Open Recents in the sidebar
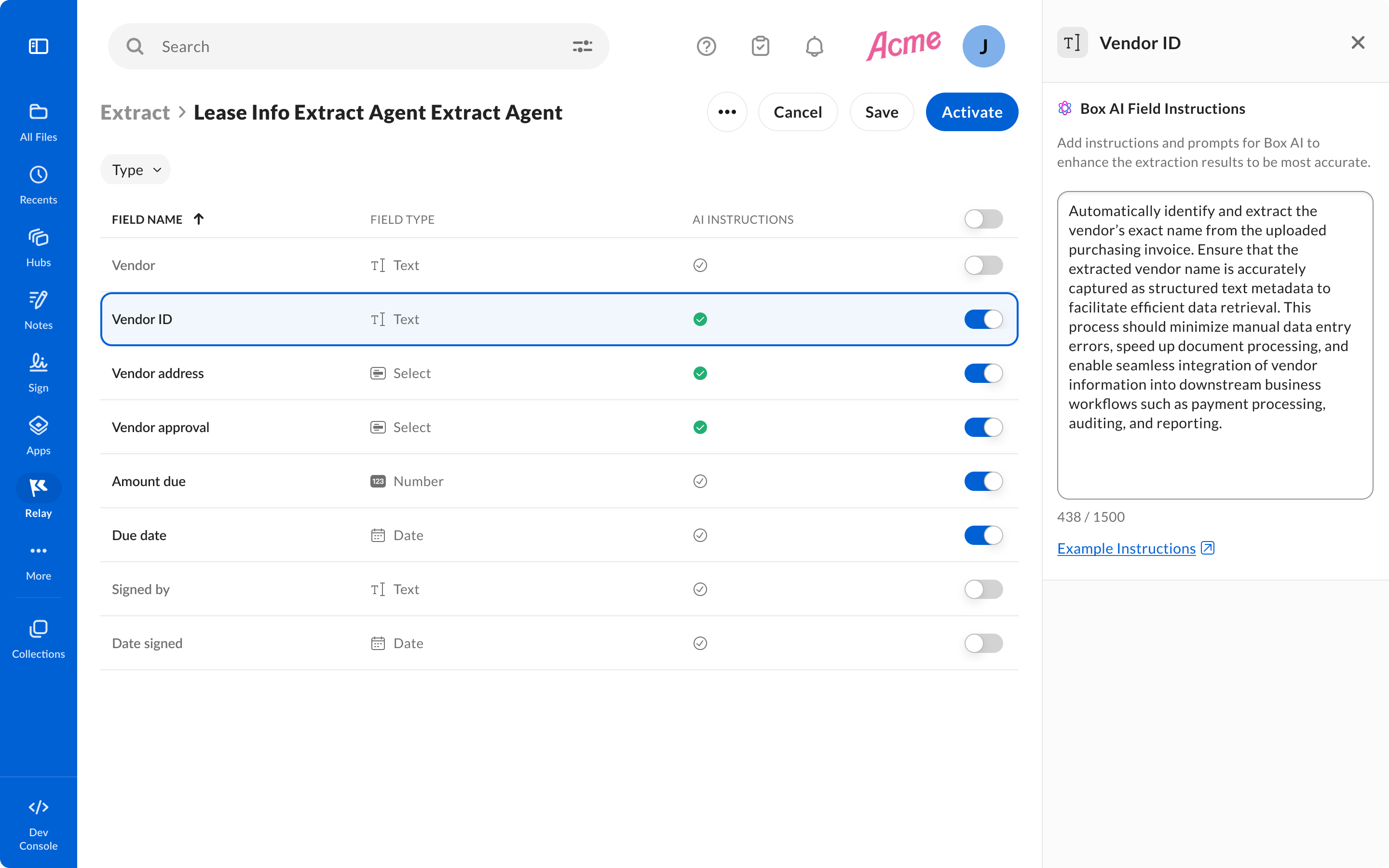 pyautogui.click(x=39, y=185)
